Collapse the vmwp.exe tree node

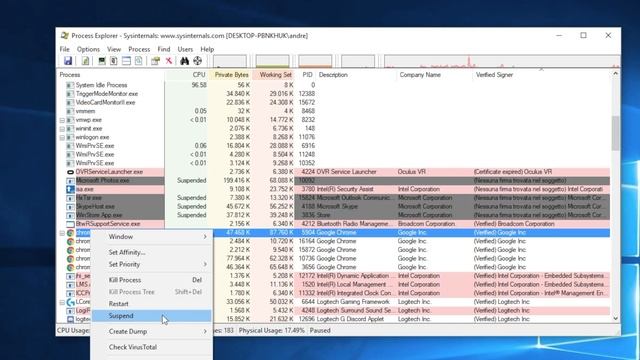[x=62, y=120]
